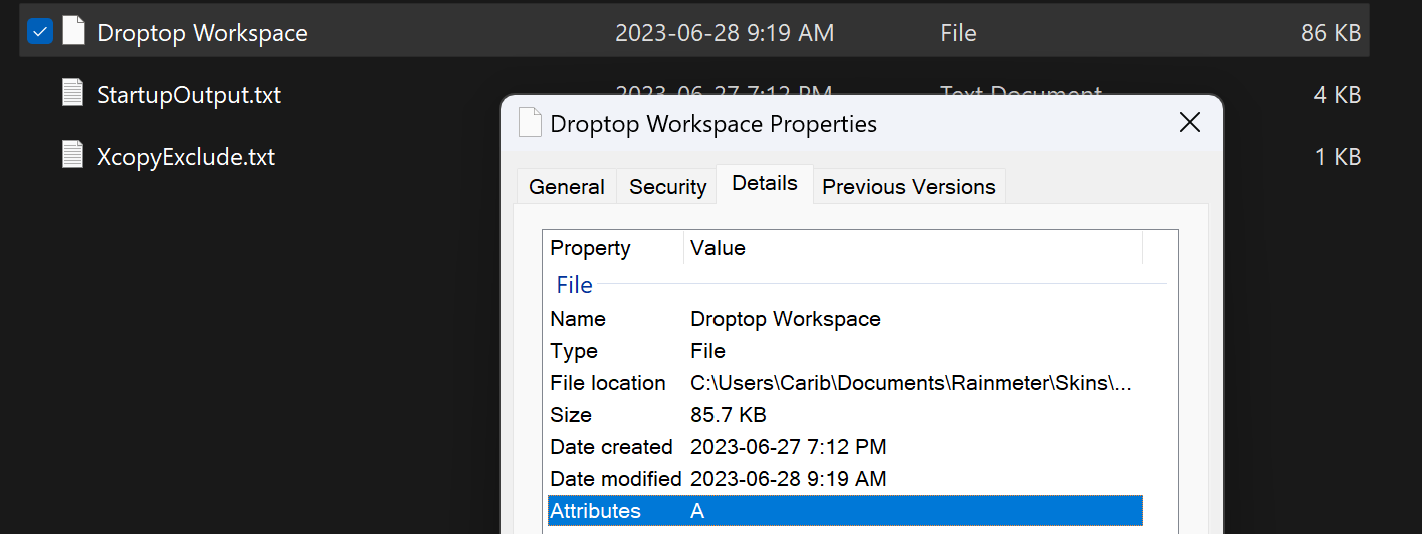1422x534 pixels.
Task: Open the Security tab
Action: click(667, 186)
